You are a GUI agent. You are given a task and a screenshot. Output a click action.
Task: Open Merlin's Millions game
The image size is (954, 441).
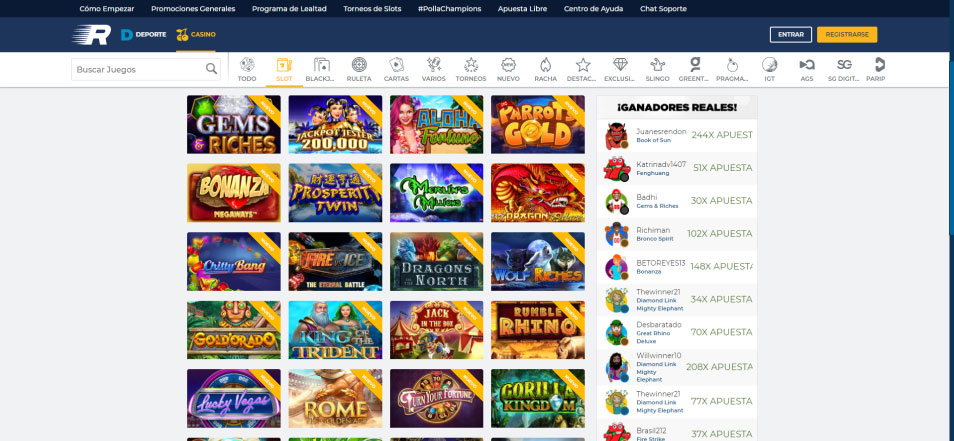point(437,193)
